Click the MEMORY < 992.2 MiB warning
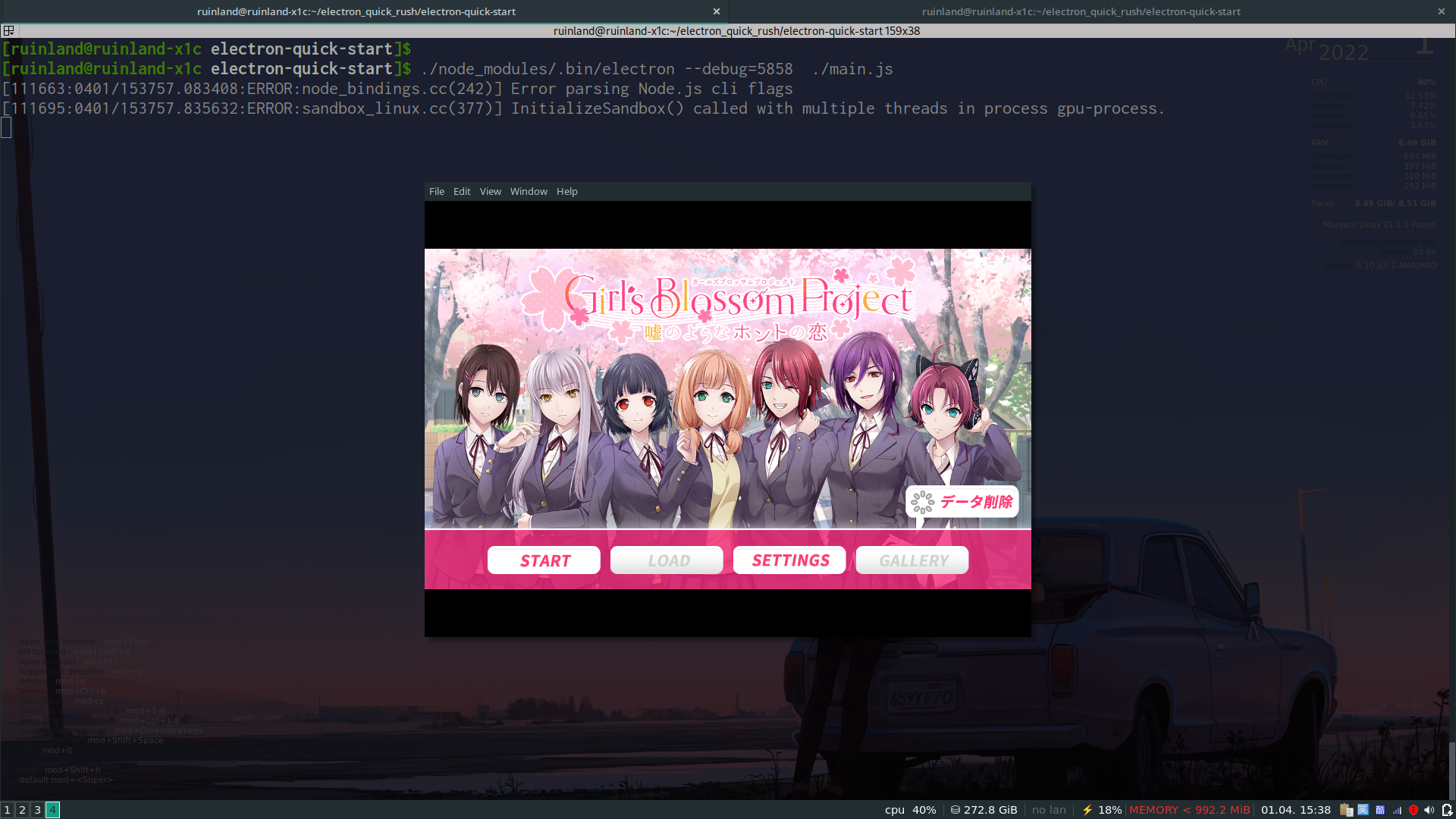The image size is (1456, 819). tap(1189, 810)
